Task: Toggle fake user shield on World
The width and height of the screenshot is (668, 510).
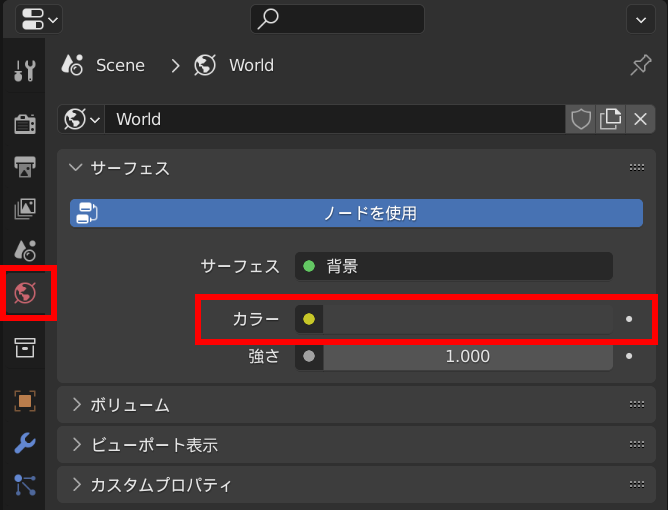Action: (581, 119)
